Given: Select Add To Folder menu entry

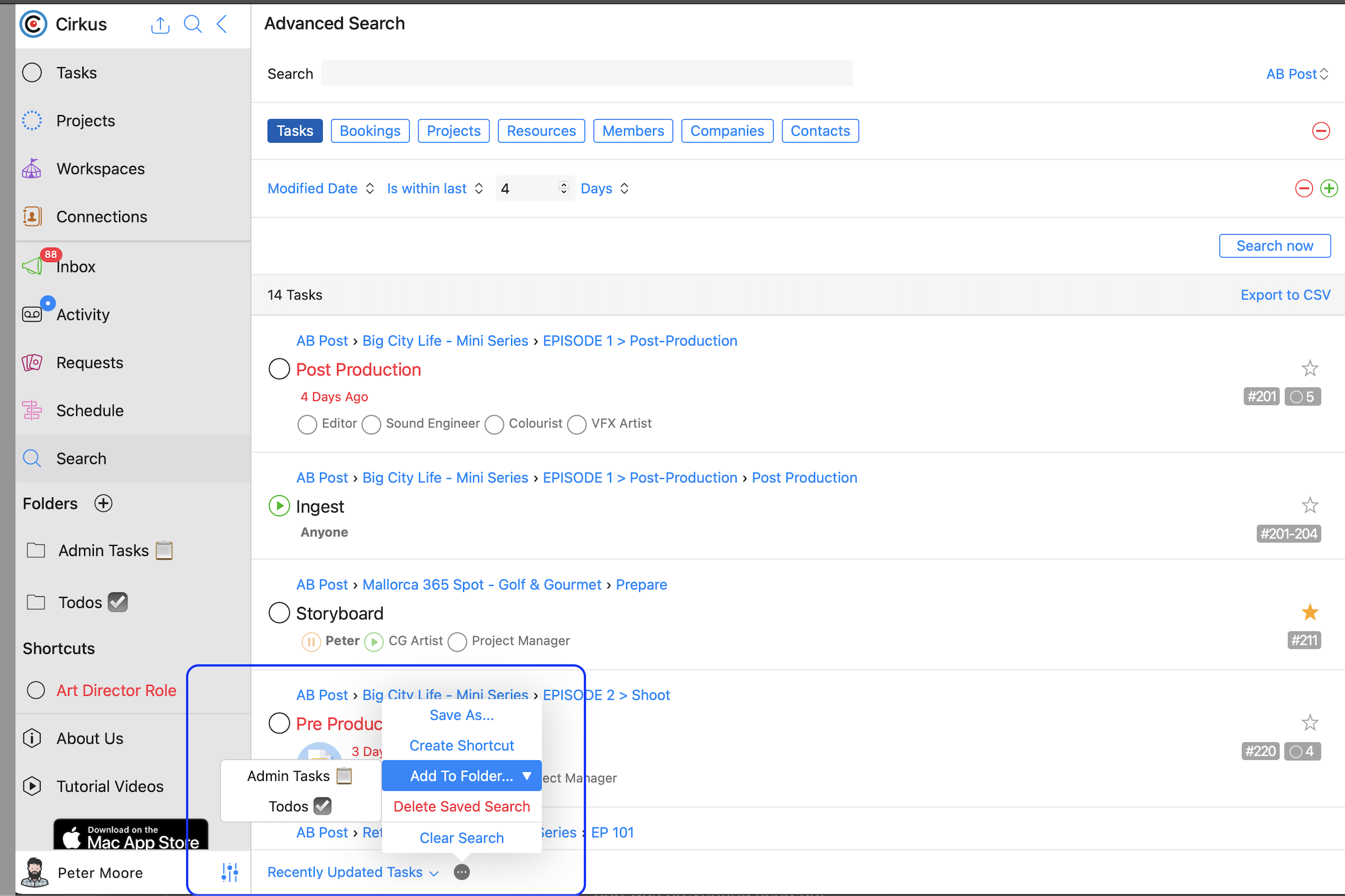Looking at the screenshot, I should [x=461, y=776].
